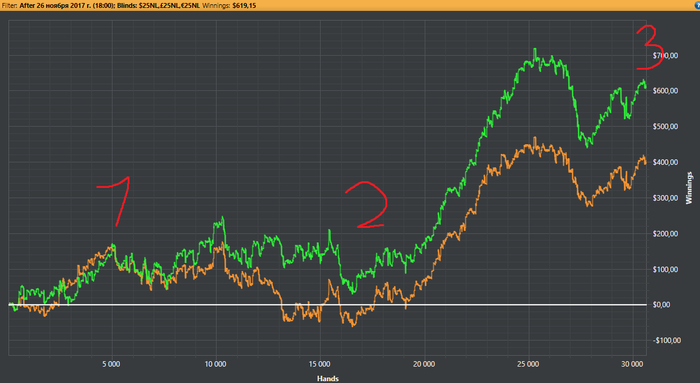Click the "After 26 ноября 2017 г. (18:00)" filter text

coord(67,6)
